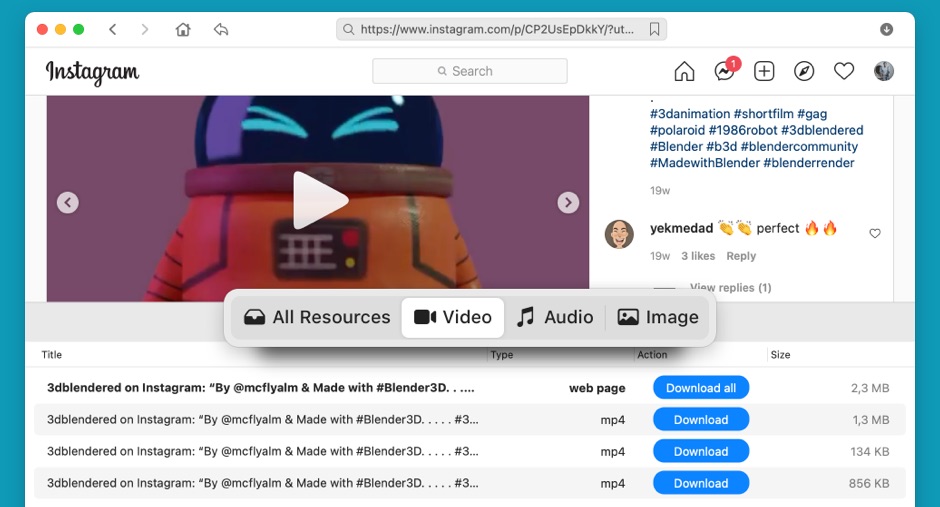
Task: Click the reply arrow icon in the toolbar
Action: point(221,29)
